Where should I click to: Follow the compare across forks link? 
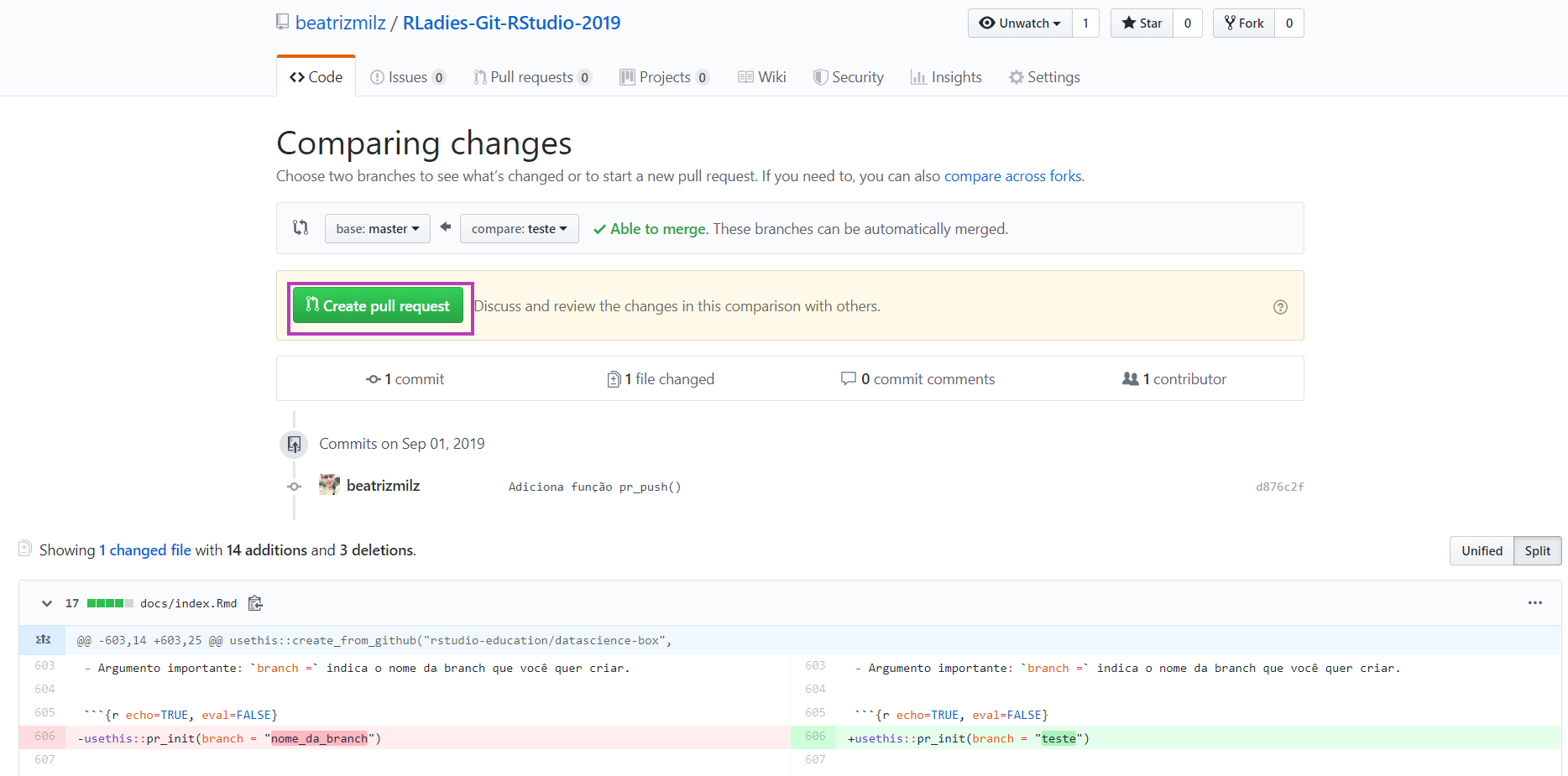point(1012,176)
